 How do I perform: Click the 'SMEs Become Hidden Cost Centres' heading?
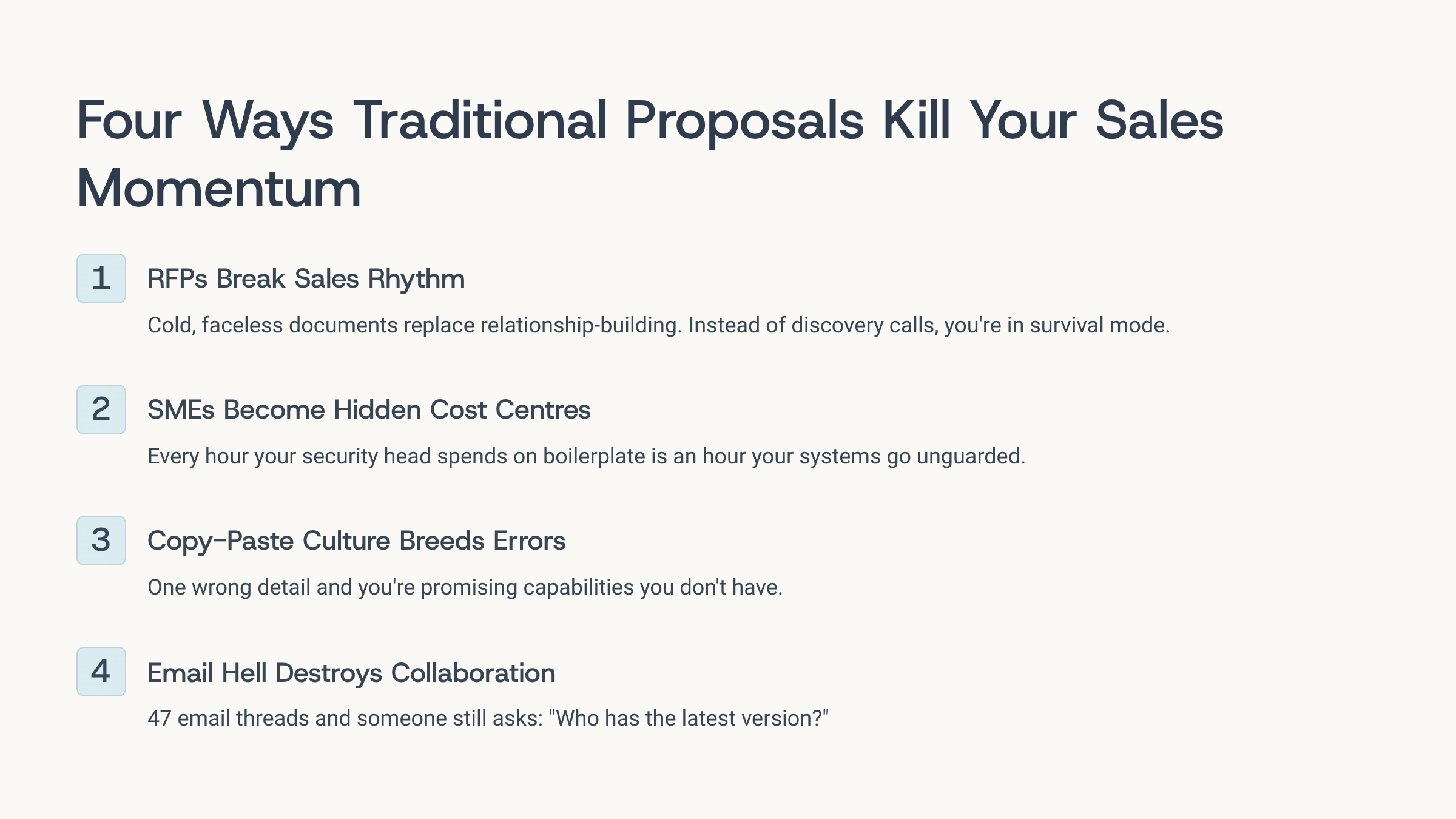pos(369,410)
